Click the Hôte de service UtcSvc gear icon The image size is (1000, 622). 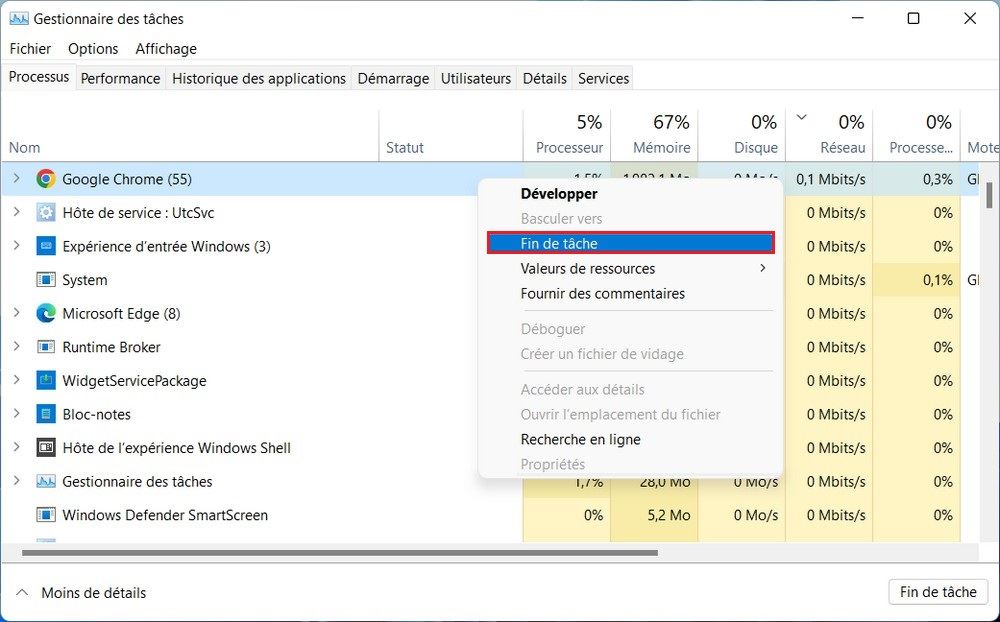coord(45,212)
